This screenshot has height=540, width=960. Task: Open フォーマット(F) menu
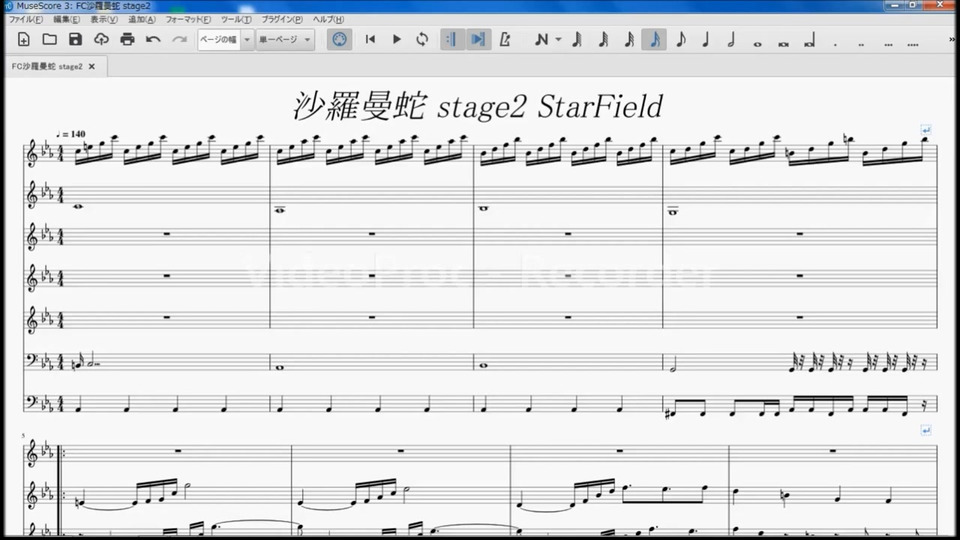tap(188, 20)
